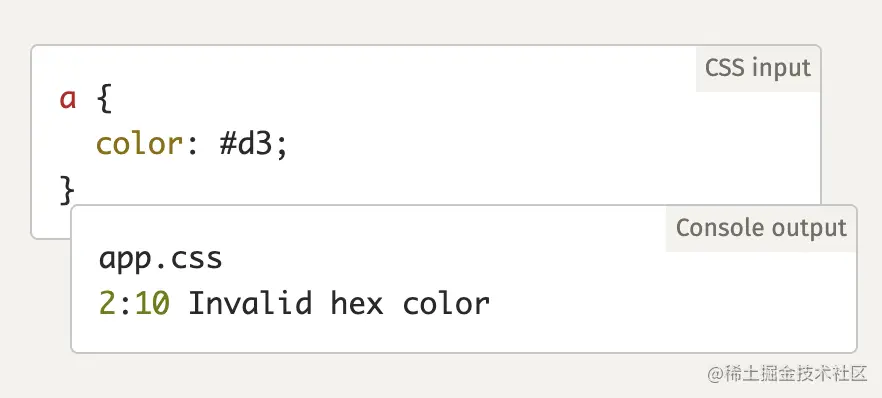Click the closing curly brace
The width and height of the screenshot is (882, 398).
[68, 191]
